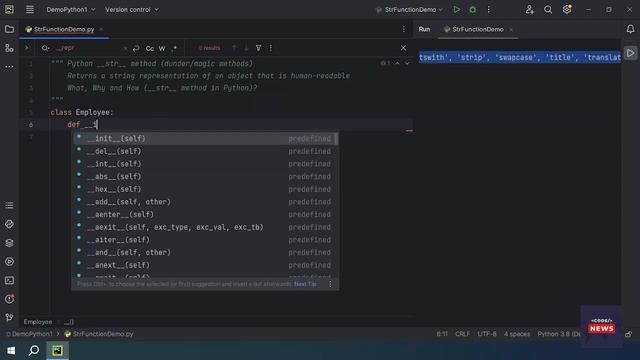The width and height of the screenshot is (640, 360).
Task: Go to next search occurrence arrow
Action: pos(246,48)
